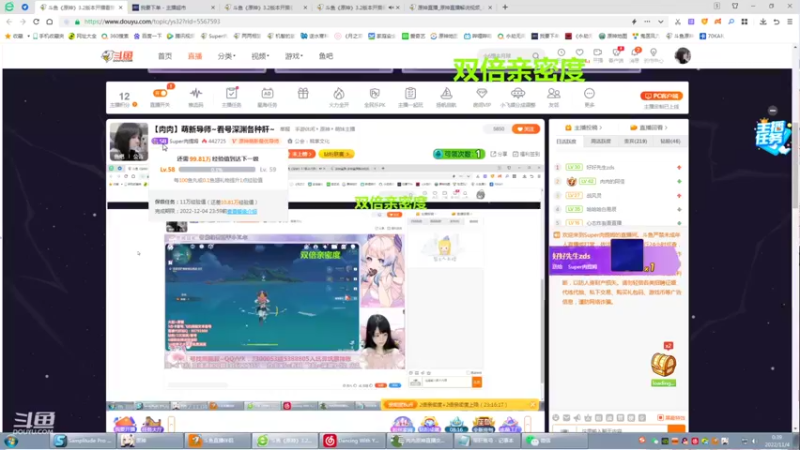Switch to the daily activity ranking tab
Image resolution: width=800 pixels, height=450 pixels.
coord(566,141)
